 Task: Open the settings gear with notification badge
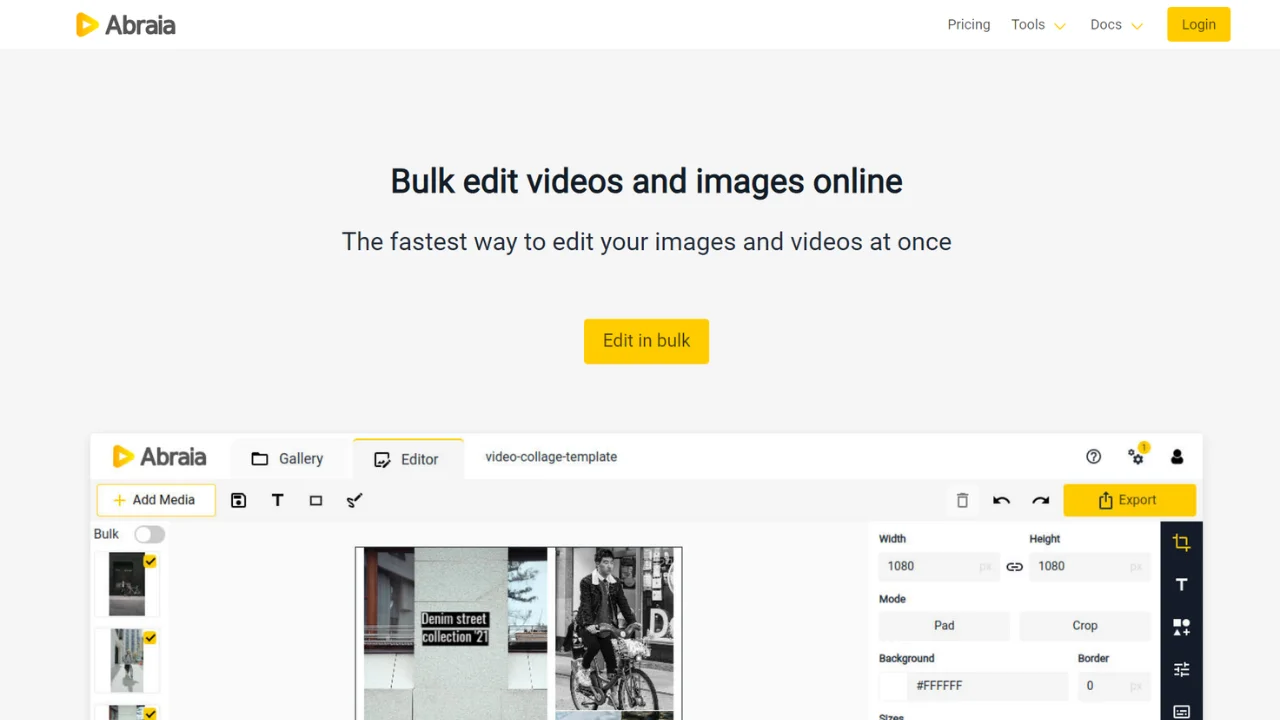[x=1136, y=457]
